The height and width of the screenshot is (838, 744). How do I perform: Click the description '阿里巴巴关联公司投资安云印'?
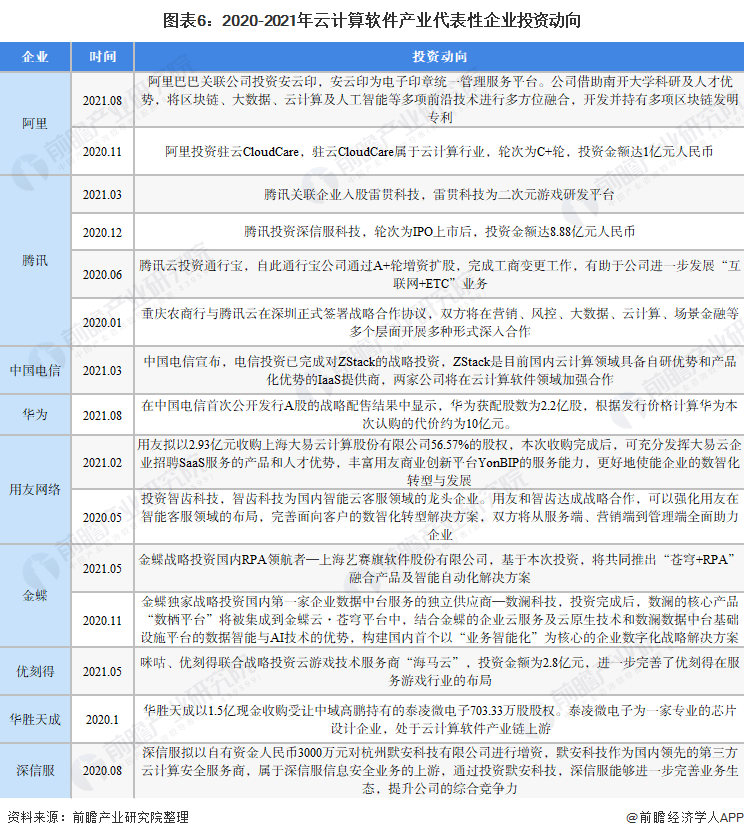[440, 99]
